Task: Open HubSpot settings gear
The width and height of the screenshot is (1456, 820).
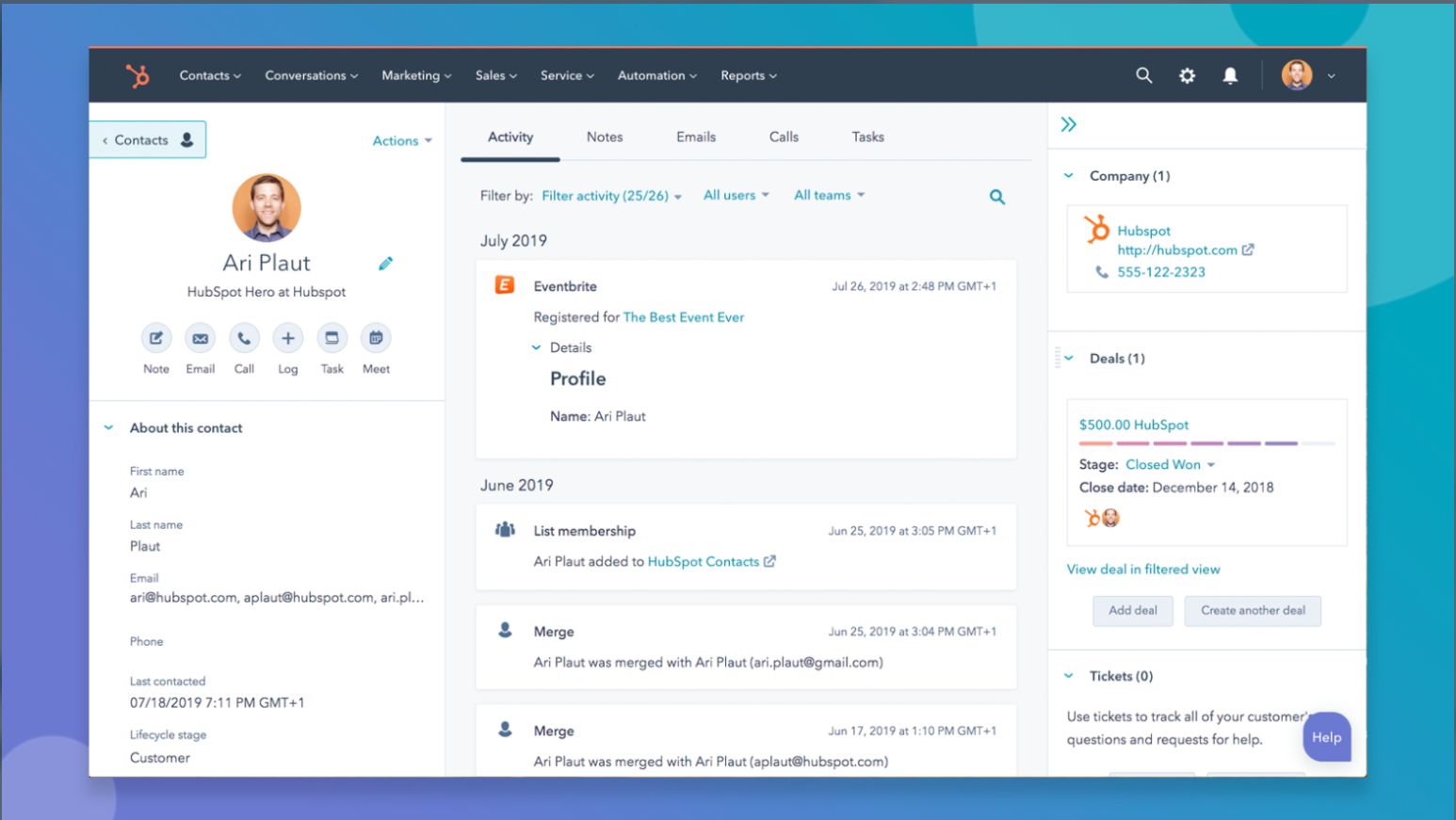Action: 1187,75
